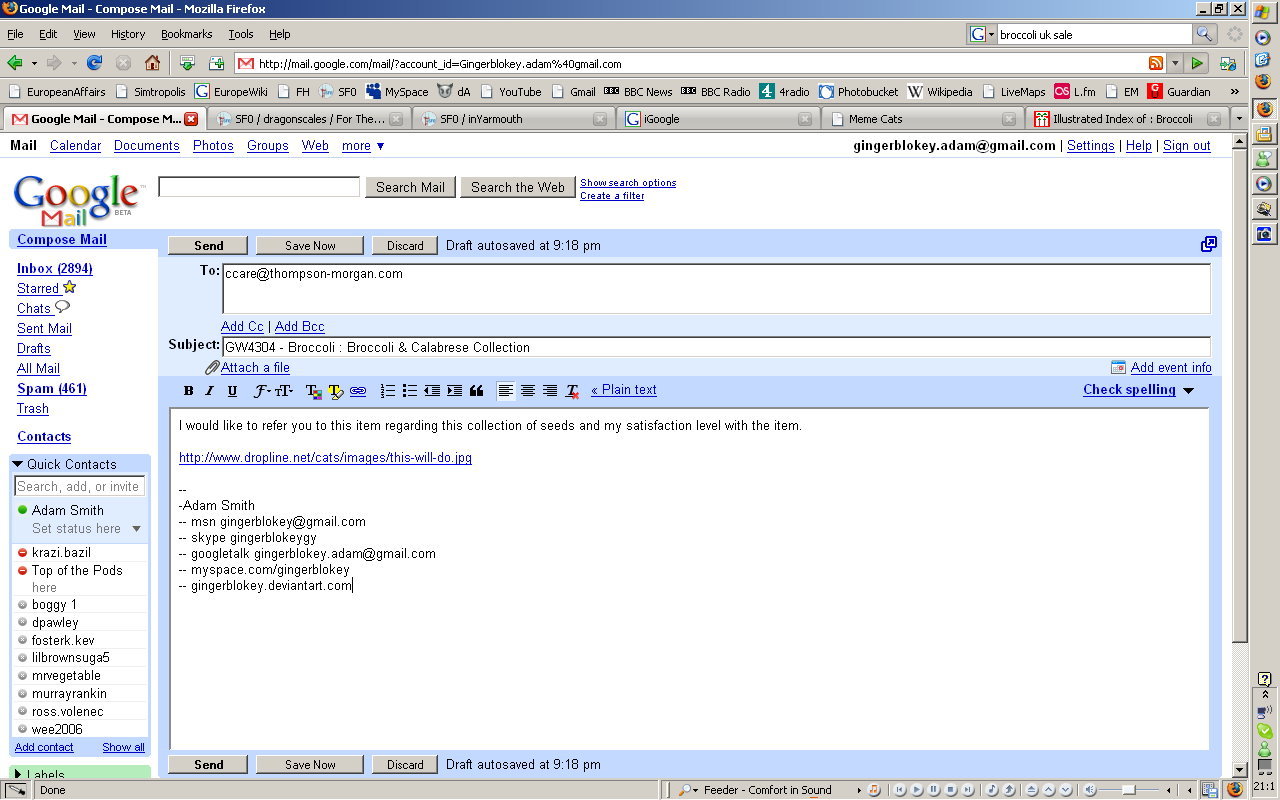Image resolution: width=1280 pixels, height=800 pixels.
Task: Collapse the Quick Contacts panel
Action: click(x=18, y=465)
